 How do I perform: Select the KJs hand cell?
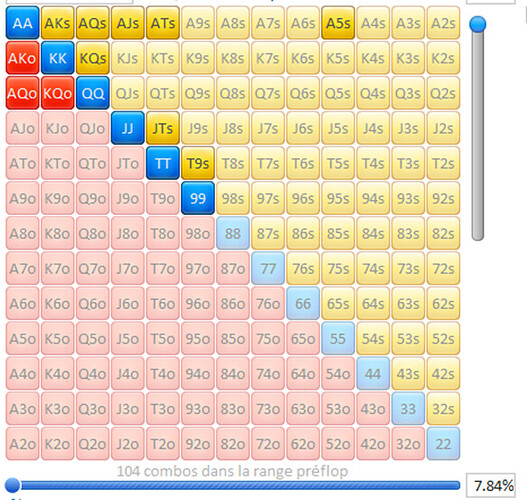pos(128,58)
